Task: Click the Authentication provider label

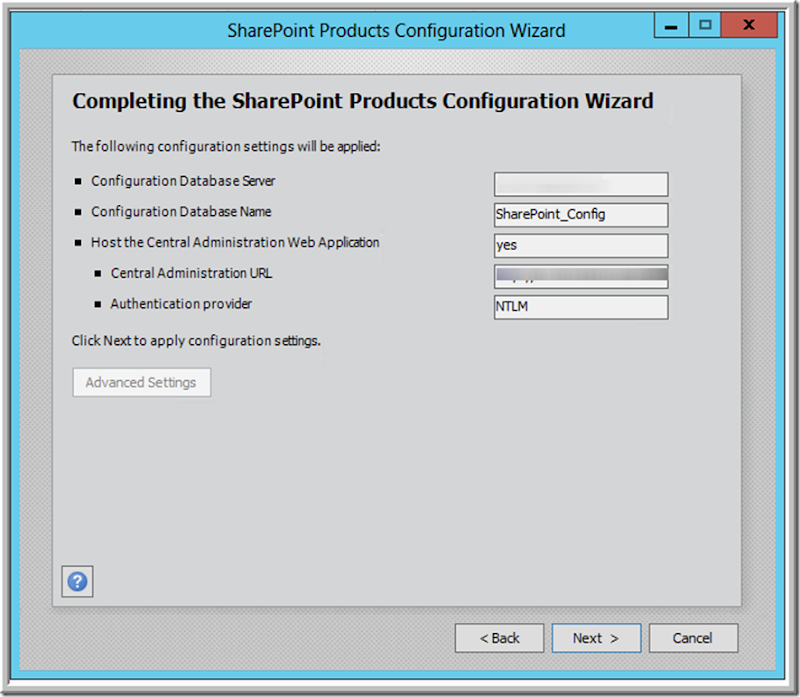Action: coord(181,304)
